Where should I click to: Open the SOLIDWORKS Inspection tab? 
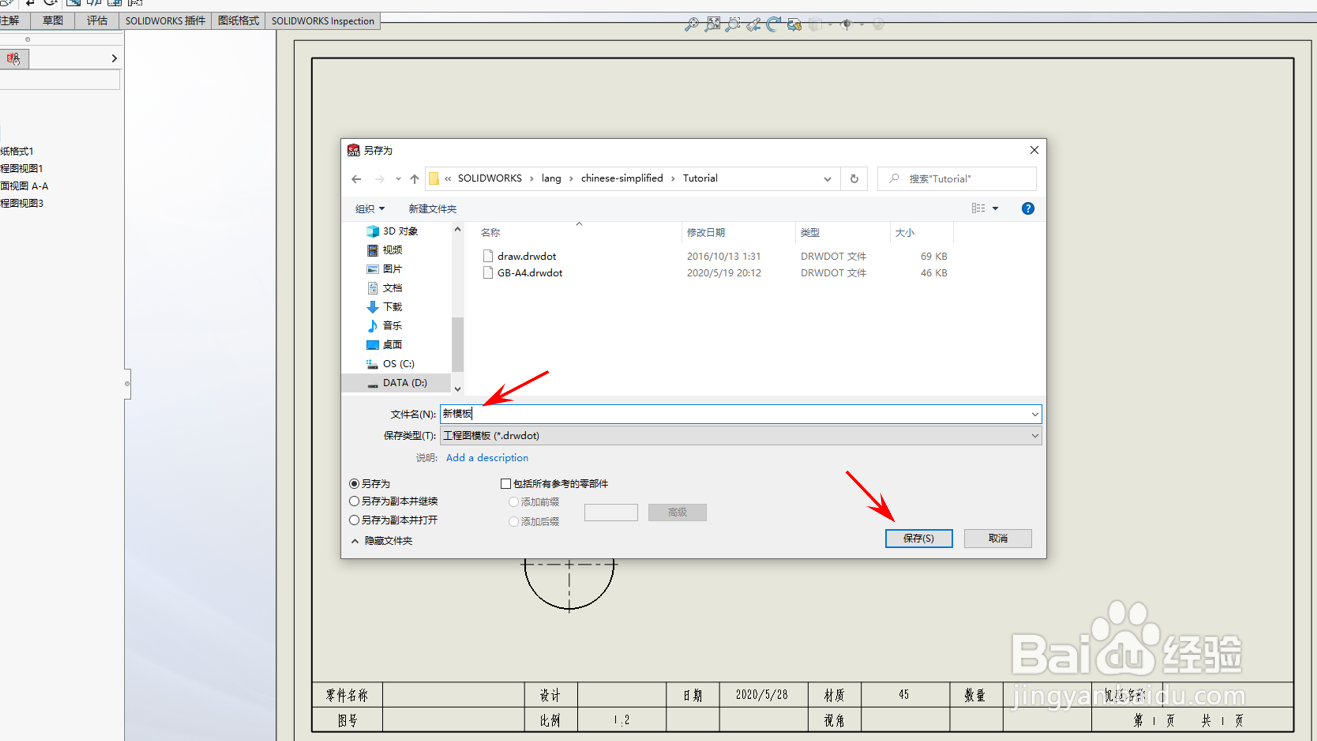tap(322, 20)
